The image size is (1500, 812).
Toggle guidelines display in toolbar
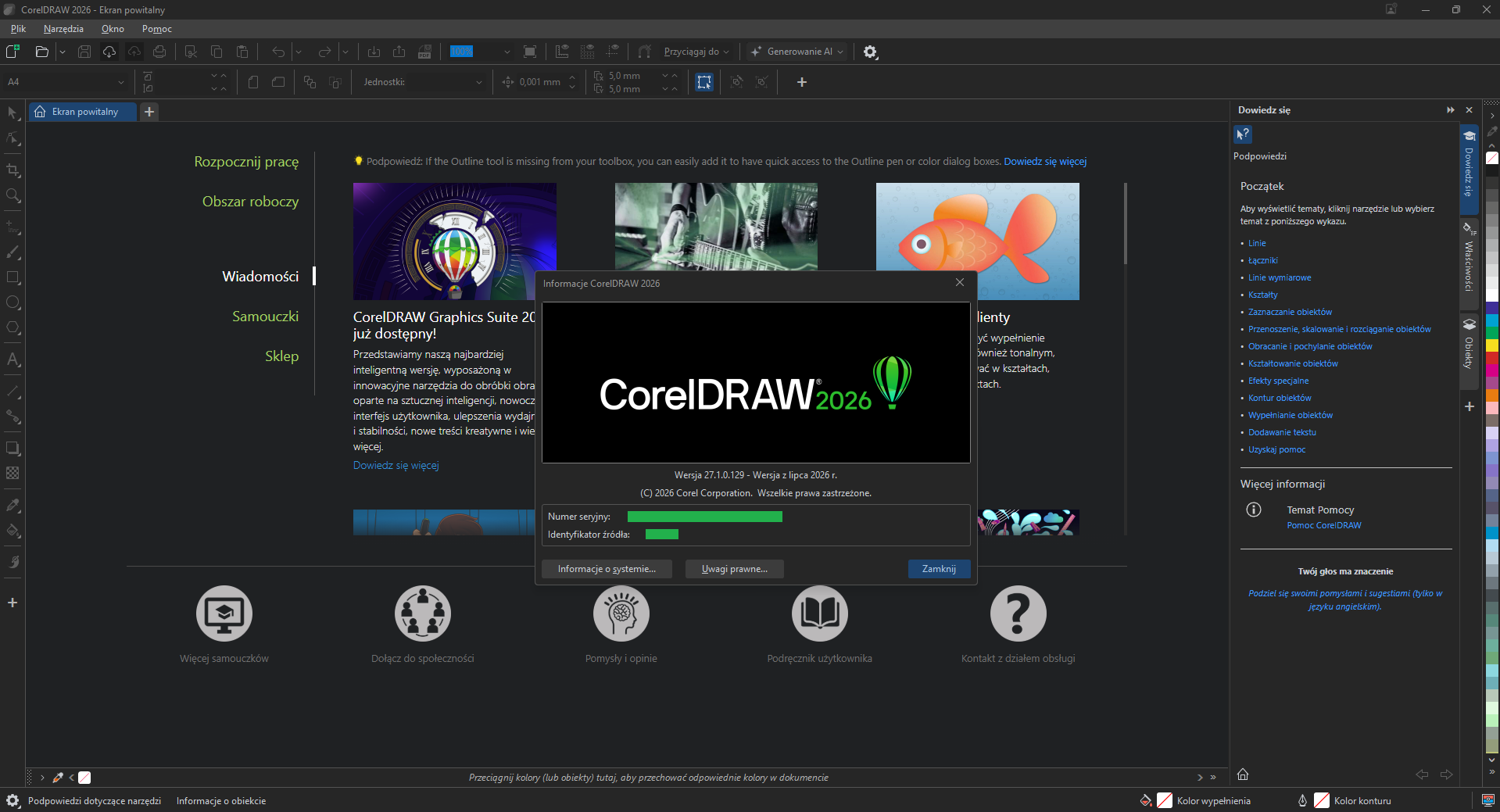pyautogui.click(x=613, y=52)
